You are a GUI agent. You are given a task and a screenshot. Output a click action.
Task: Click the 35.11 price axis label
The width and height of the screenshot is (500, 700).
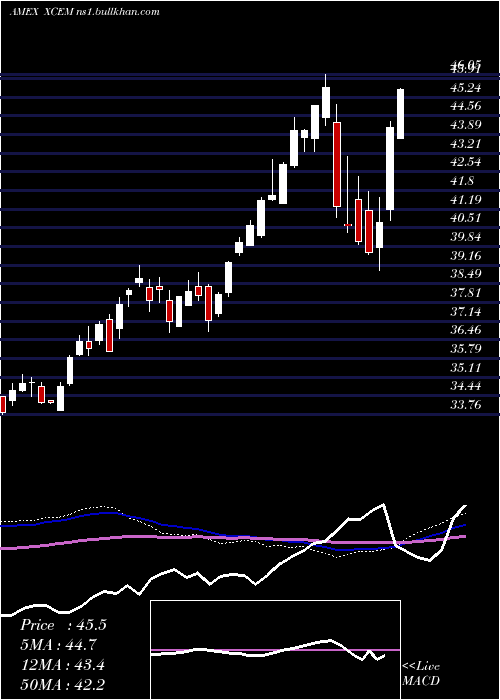tap(466, 367)
